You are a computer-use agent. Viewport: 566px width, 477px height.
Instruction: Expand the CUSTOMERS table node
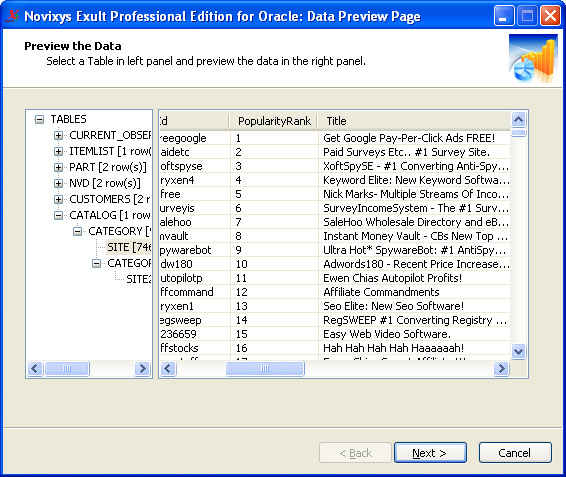pos(58,199)
